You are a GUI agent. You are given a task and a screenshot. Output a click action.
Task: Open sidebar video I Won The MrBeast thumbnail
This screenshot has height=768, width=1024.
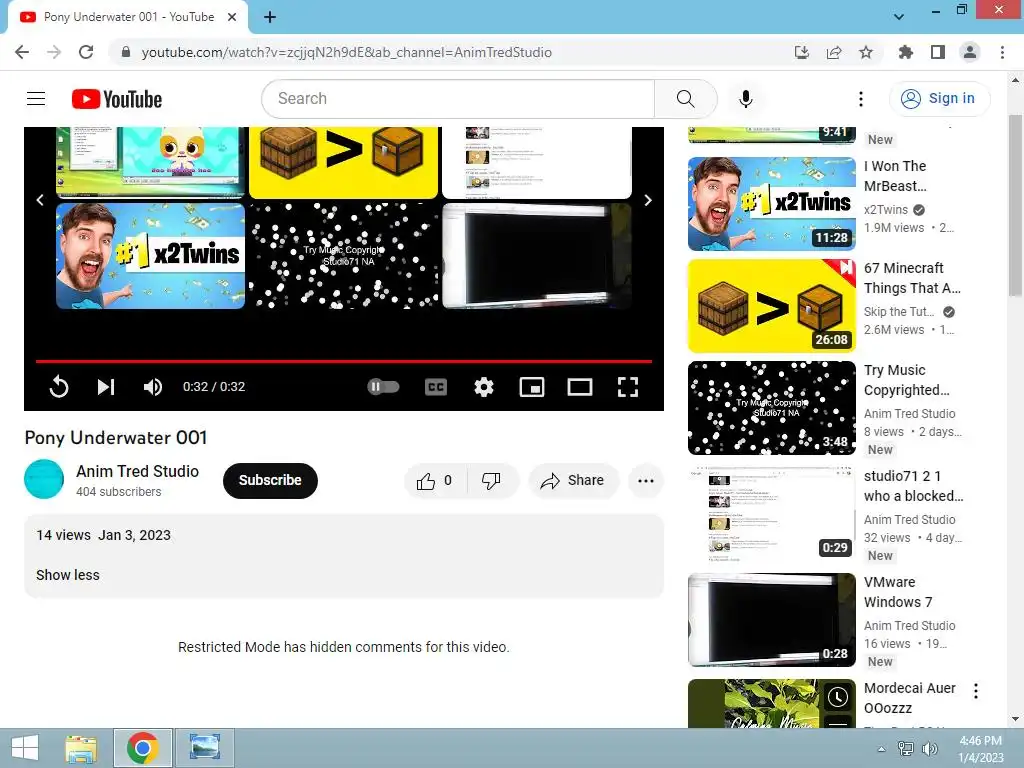[771, 204]
